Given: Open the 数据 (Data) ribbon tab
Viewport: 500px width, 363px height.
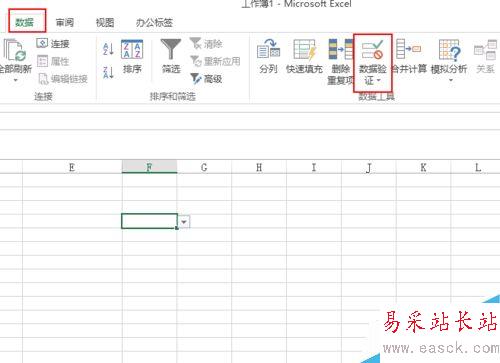Looking at the screenshot, I should click(25, 22).
